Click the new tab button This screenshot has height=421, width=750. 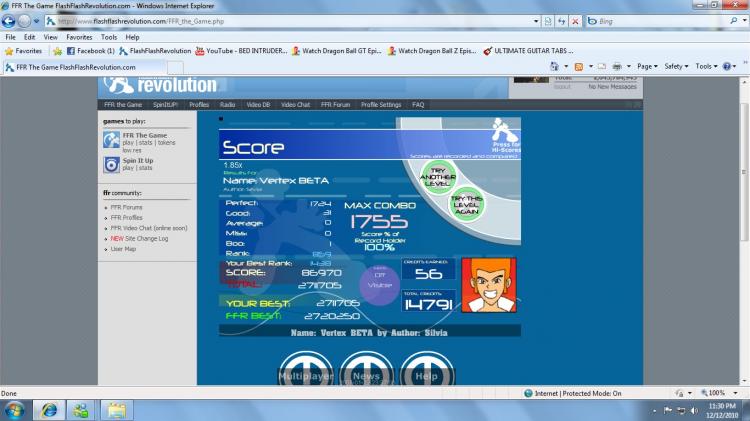(175, 68)
